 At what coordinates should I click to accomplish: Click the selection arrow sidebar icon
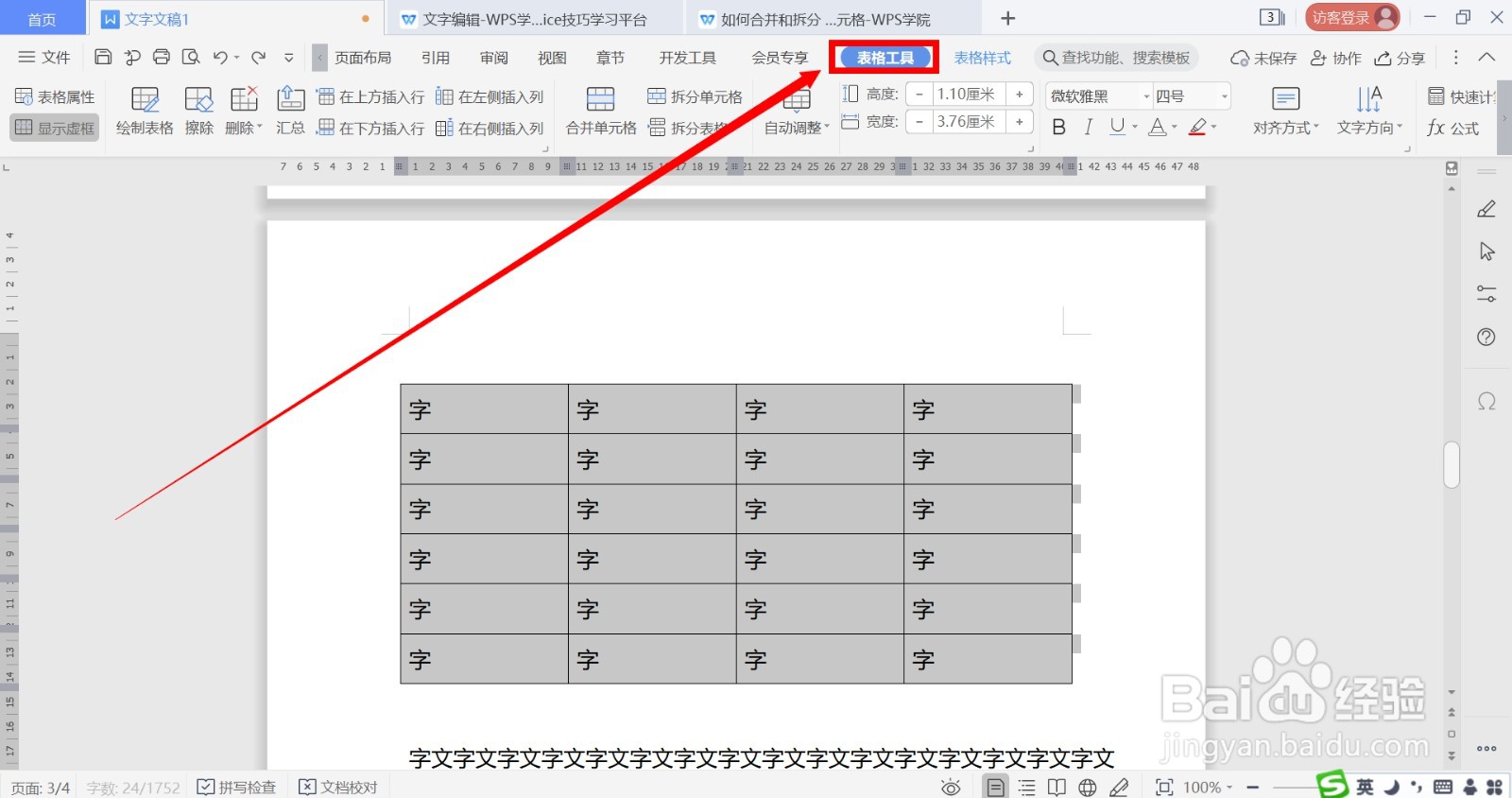point(1486,252)
